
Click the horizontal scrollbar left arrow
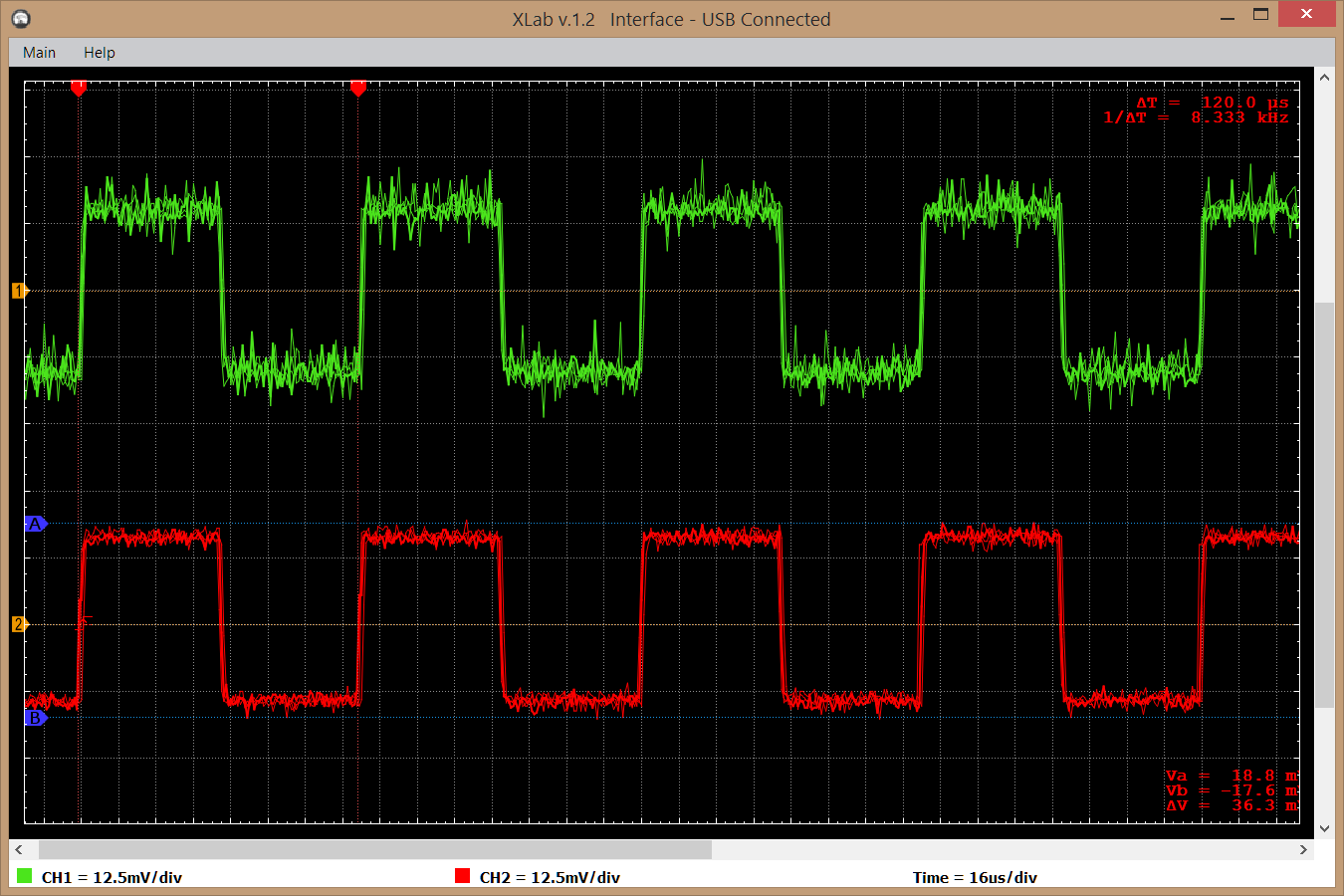pyautogui.click(x=19, y=849)
